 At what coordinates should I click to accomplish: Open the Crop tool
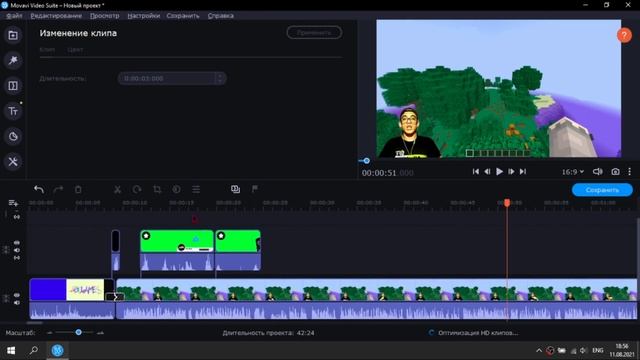tap(157, 189)
